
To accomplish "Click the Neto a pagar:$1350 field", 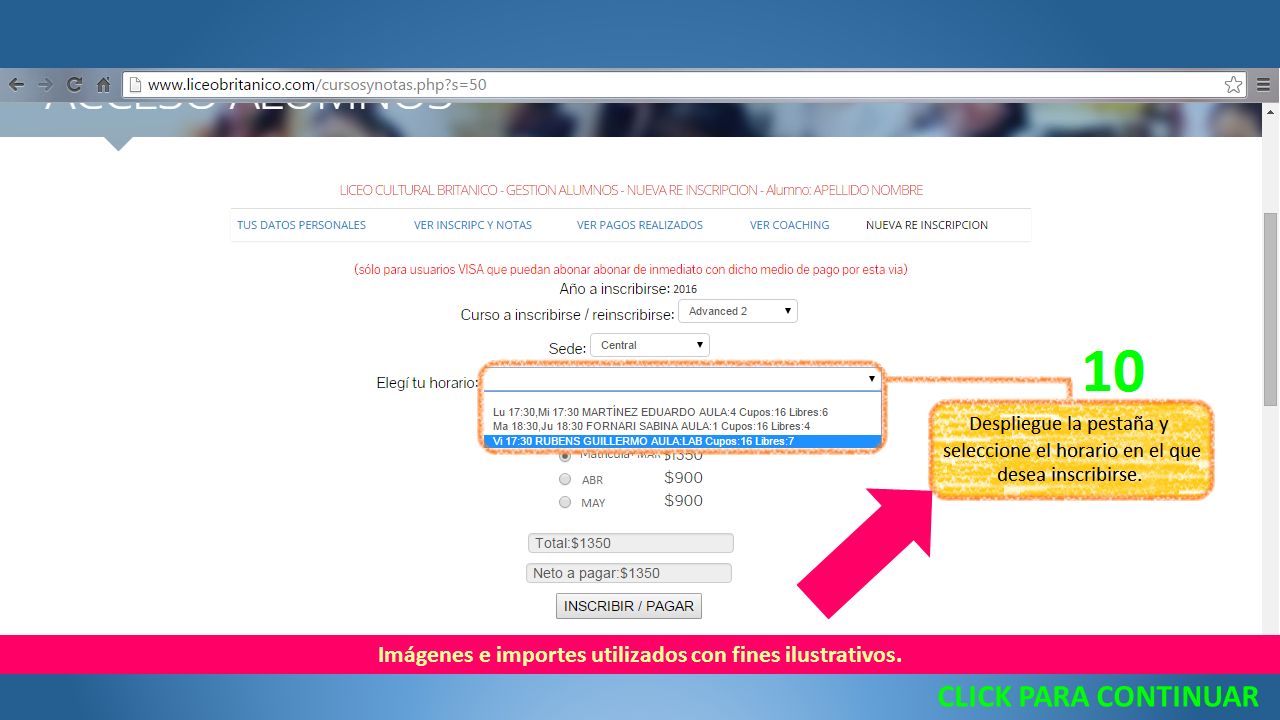I will (629, 573).
